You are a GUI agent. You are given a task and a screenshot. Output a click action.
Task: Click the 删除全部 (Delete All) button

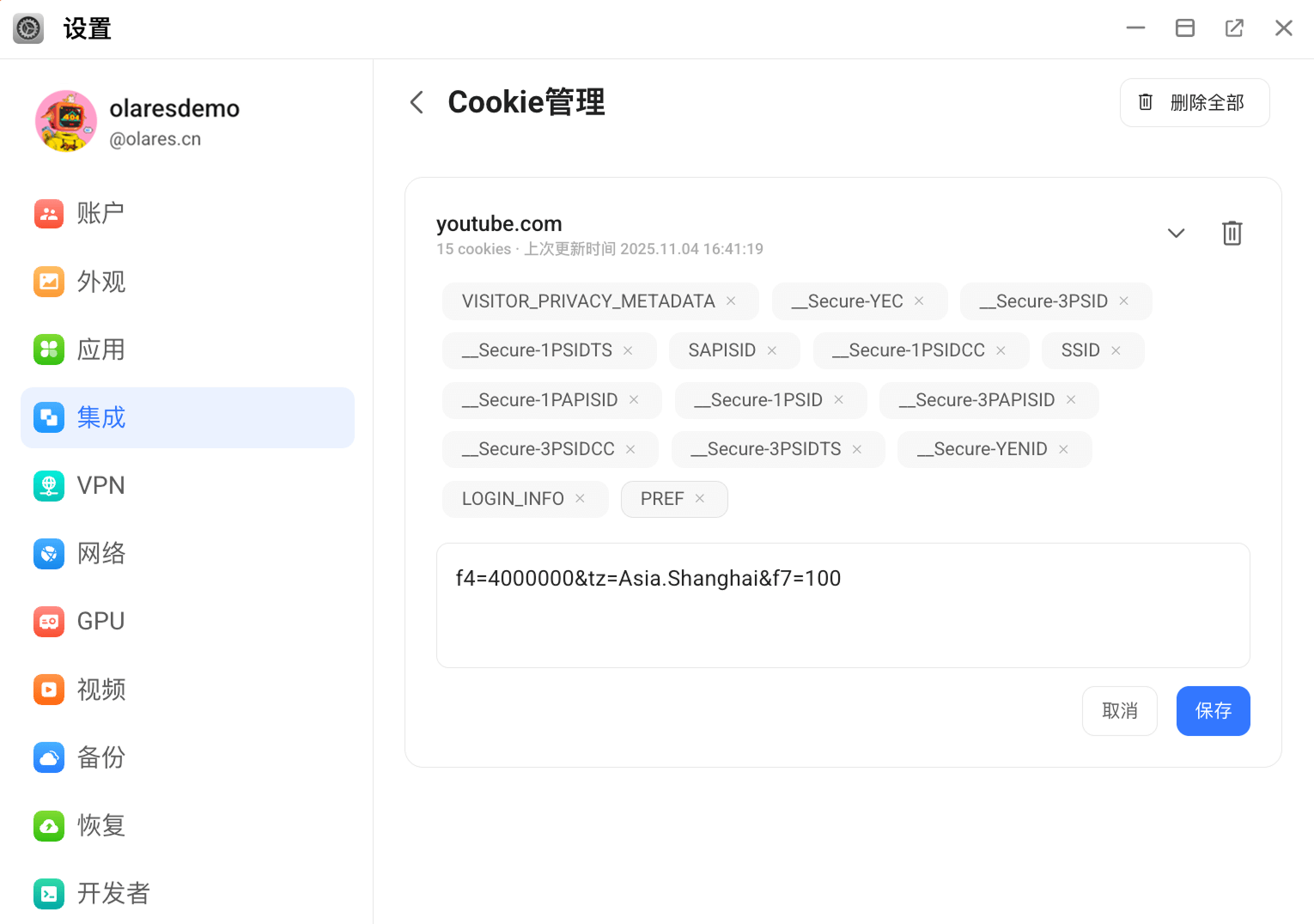1194,102
